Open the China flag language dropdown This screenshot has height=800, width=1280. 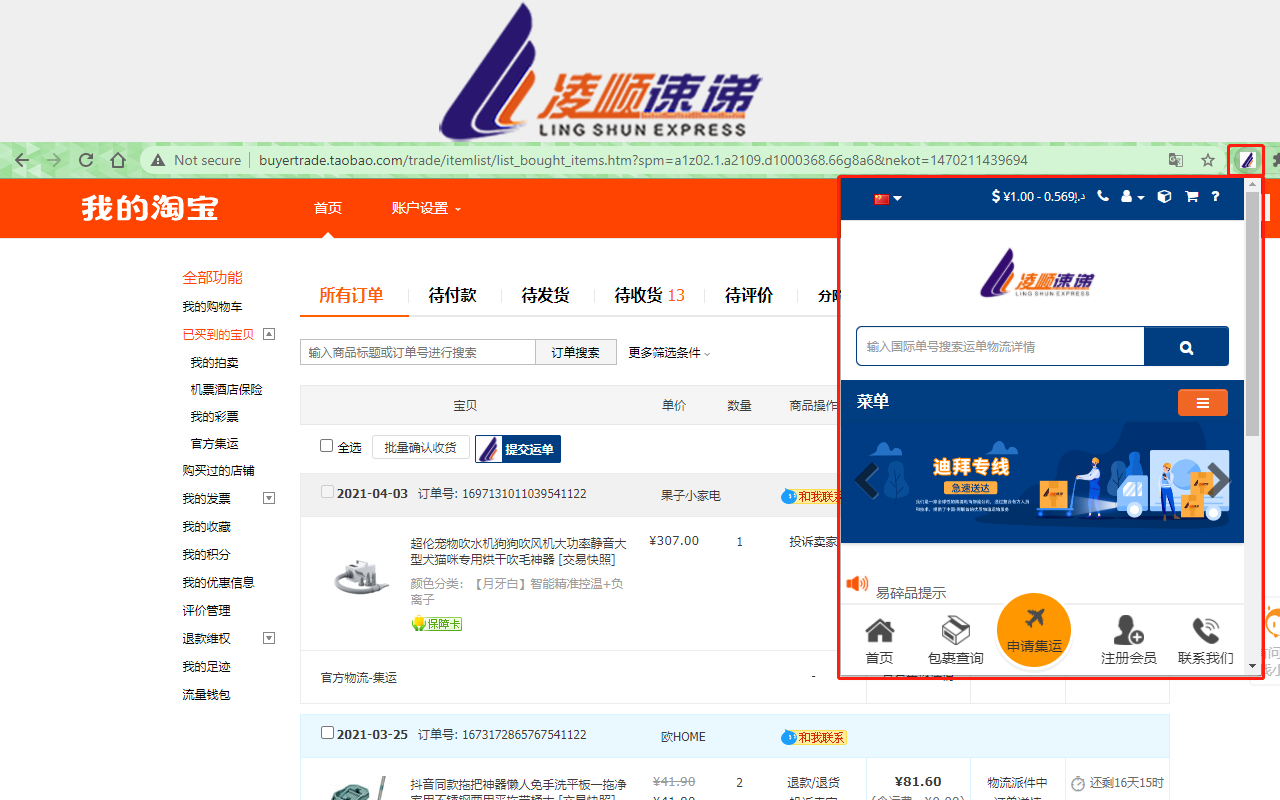click(887, 198)
